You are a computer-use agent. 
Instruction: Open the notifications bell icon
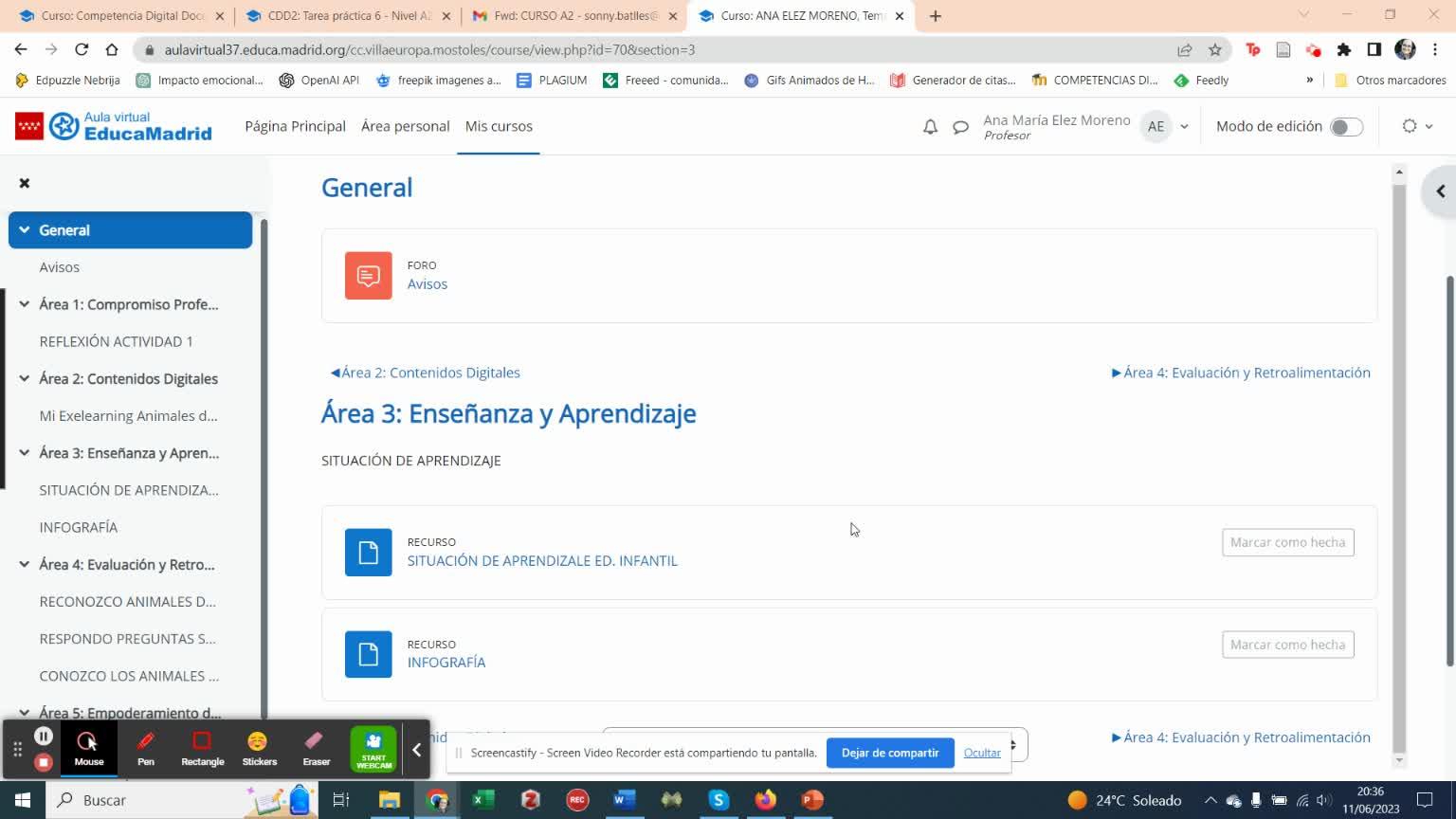(x=930, y=127)
